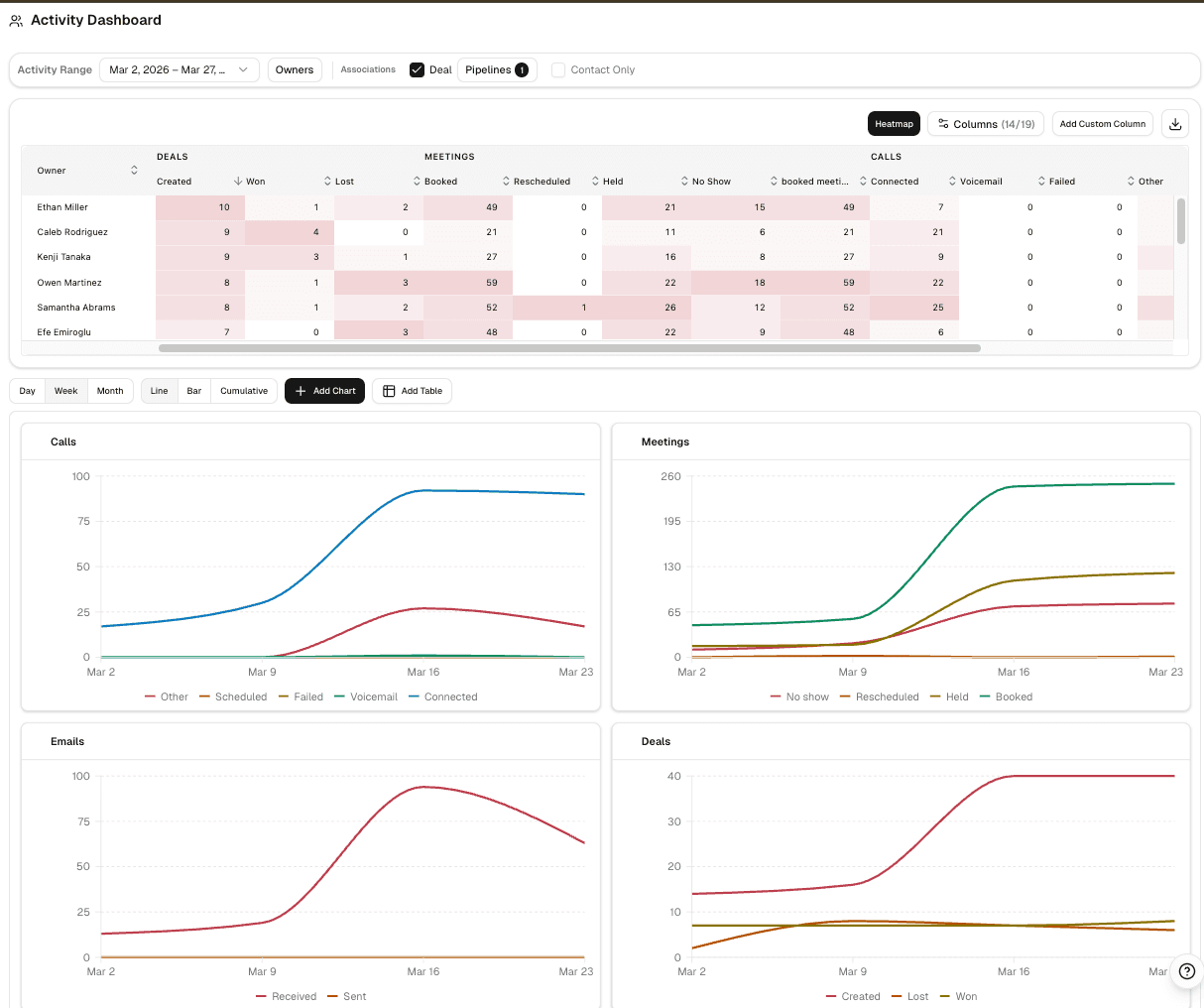
Task: Click the Add Custom Column button
Action: click(1102, 123)
